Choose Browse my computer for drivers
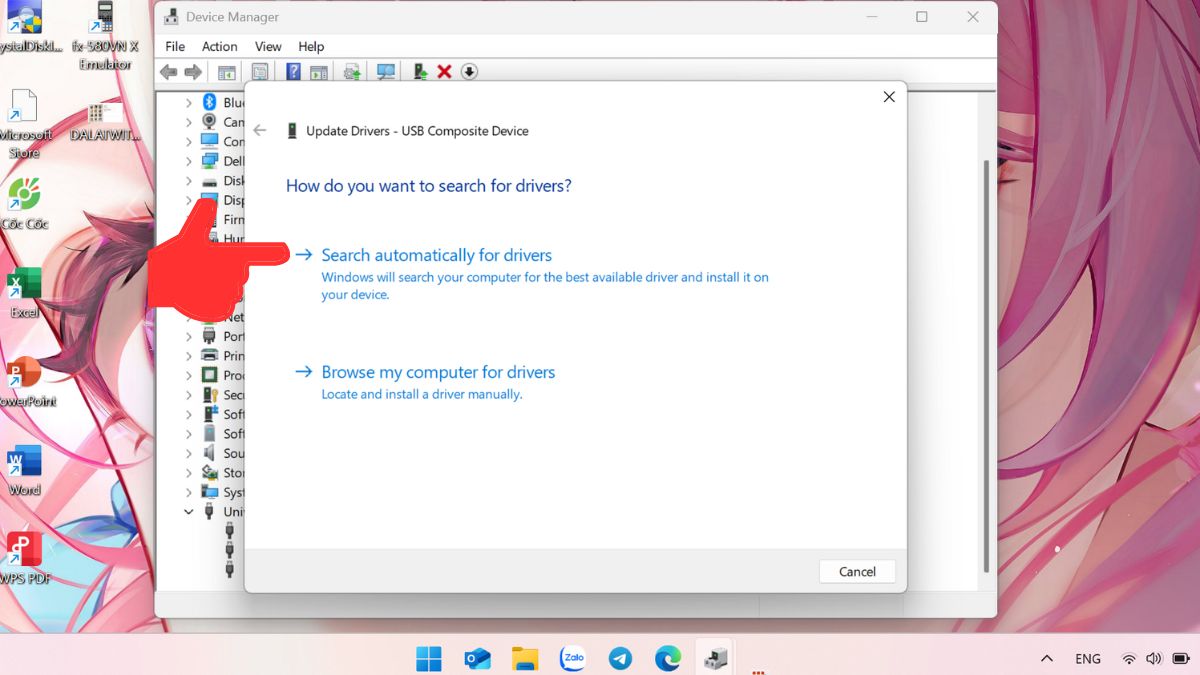Viewport: 1200px width, 675px height. click(438, 372)
